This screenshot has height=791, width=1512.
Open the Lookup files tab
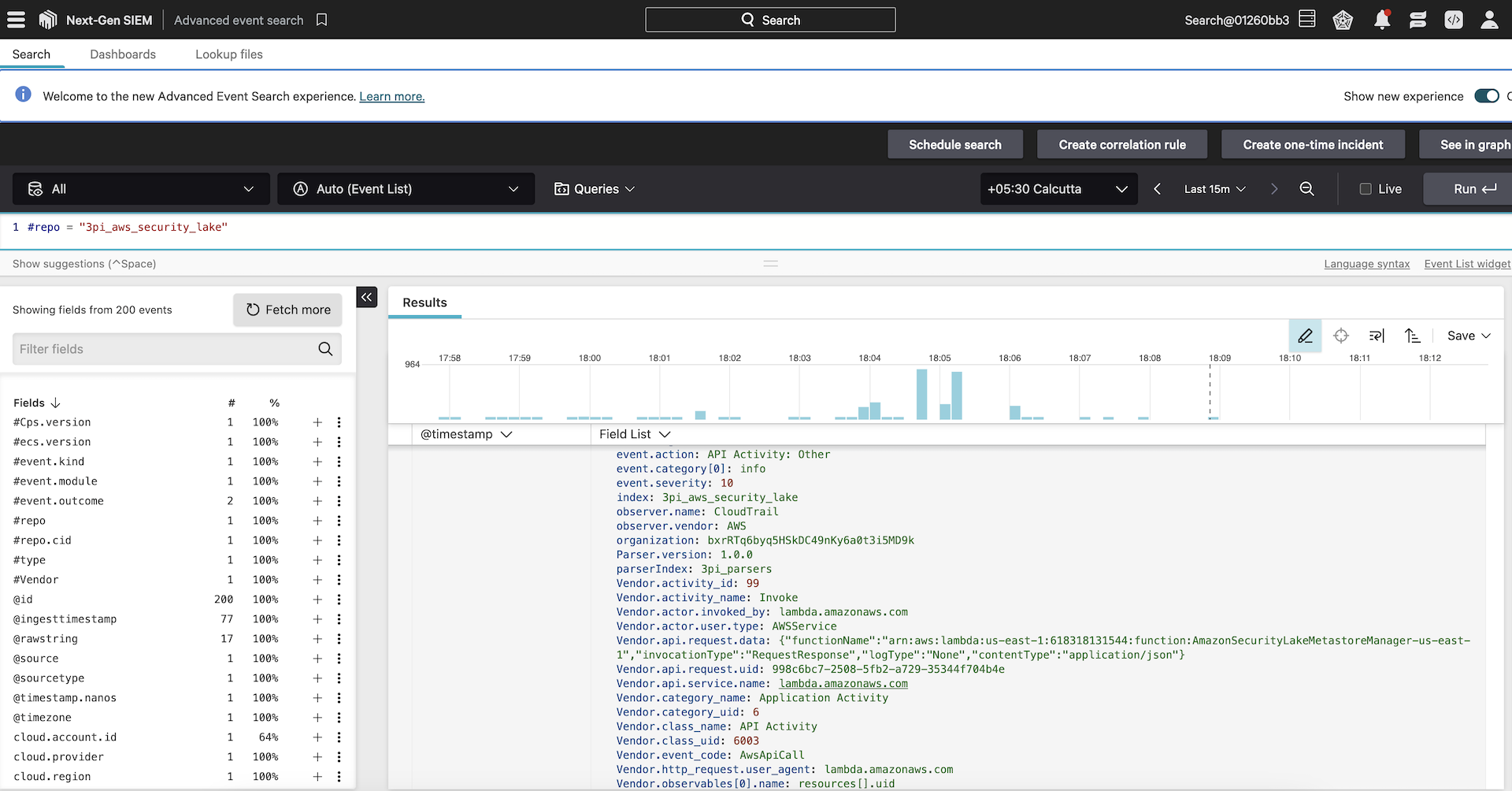[229, 54]
